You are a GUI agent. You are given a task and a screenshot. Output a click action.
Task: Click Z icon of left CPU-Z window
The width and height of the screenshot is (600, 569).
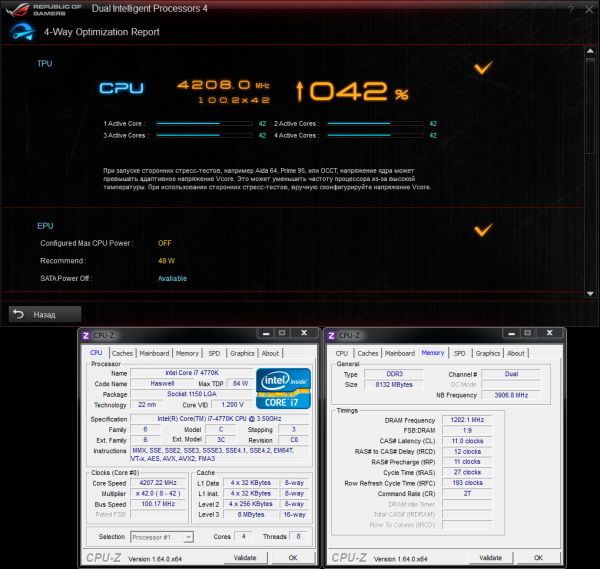point(86,336)
